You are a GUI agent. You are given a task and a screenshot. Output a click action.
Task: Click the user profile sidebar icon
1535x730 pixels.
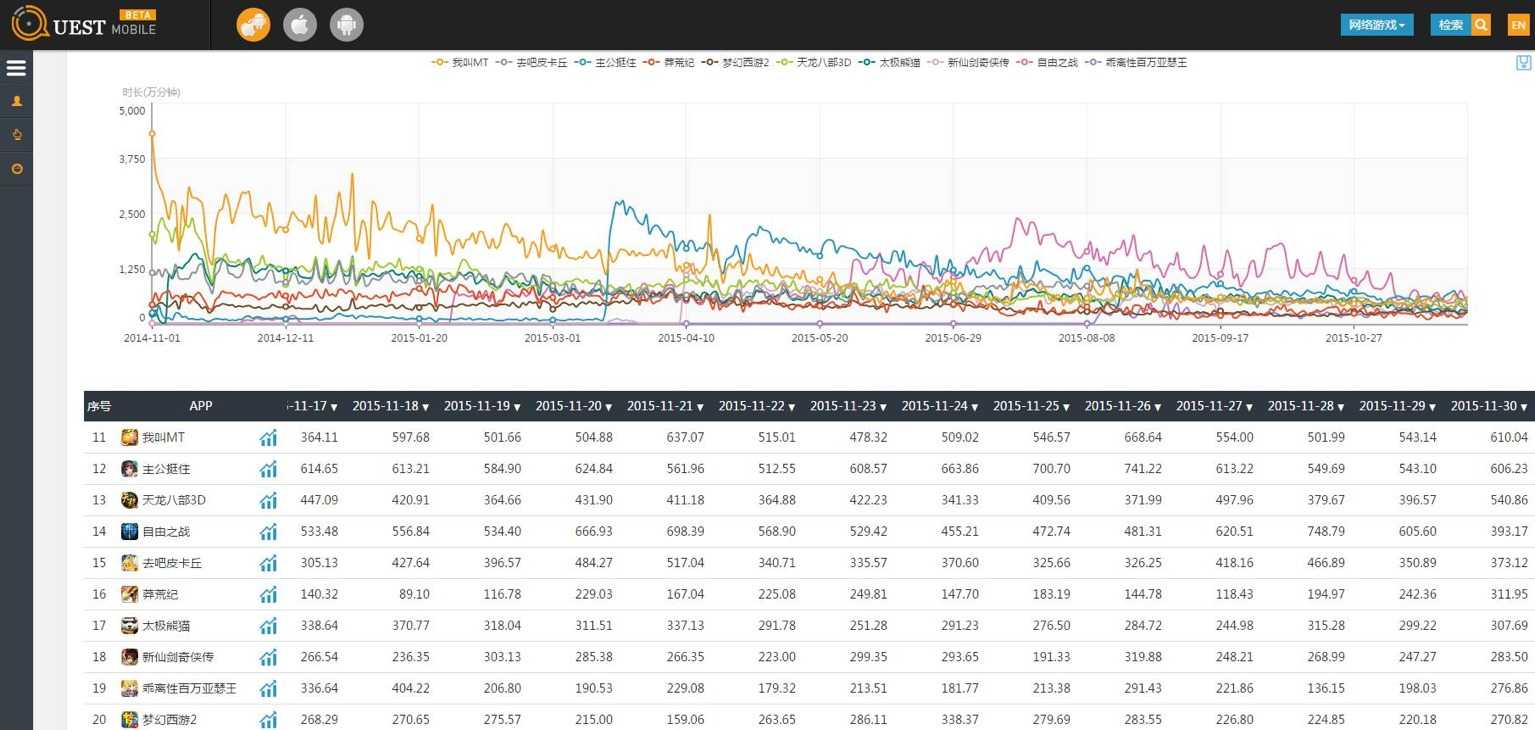[x=16, y=101]
